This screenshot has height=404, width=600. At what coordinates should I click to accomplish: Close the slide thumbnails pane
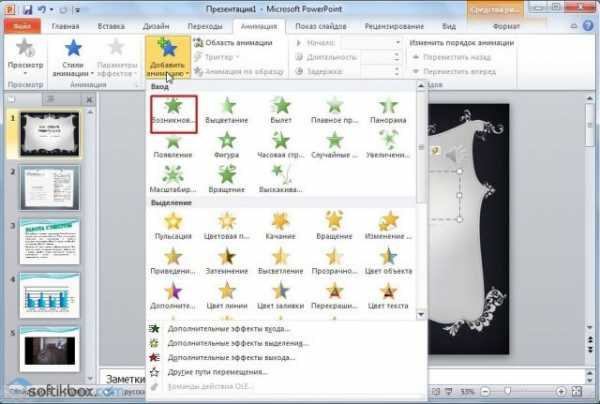pyautogui.click(x=89, y=100)
